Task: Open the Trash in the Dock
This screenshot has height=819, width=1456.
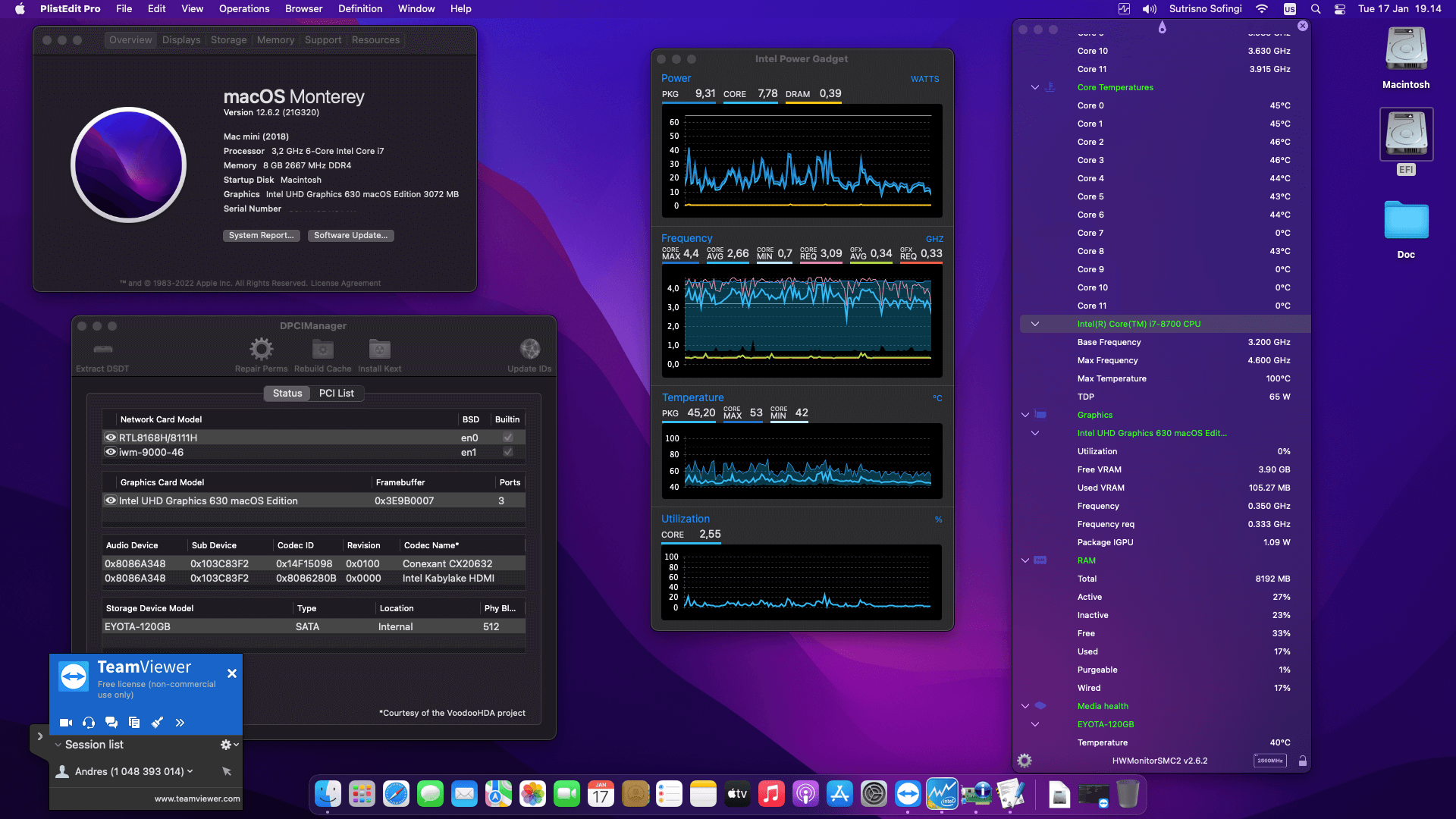Action: pos(1128,795)
